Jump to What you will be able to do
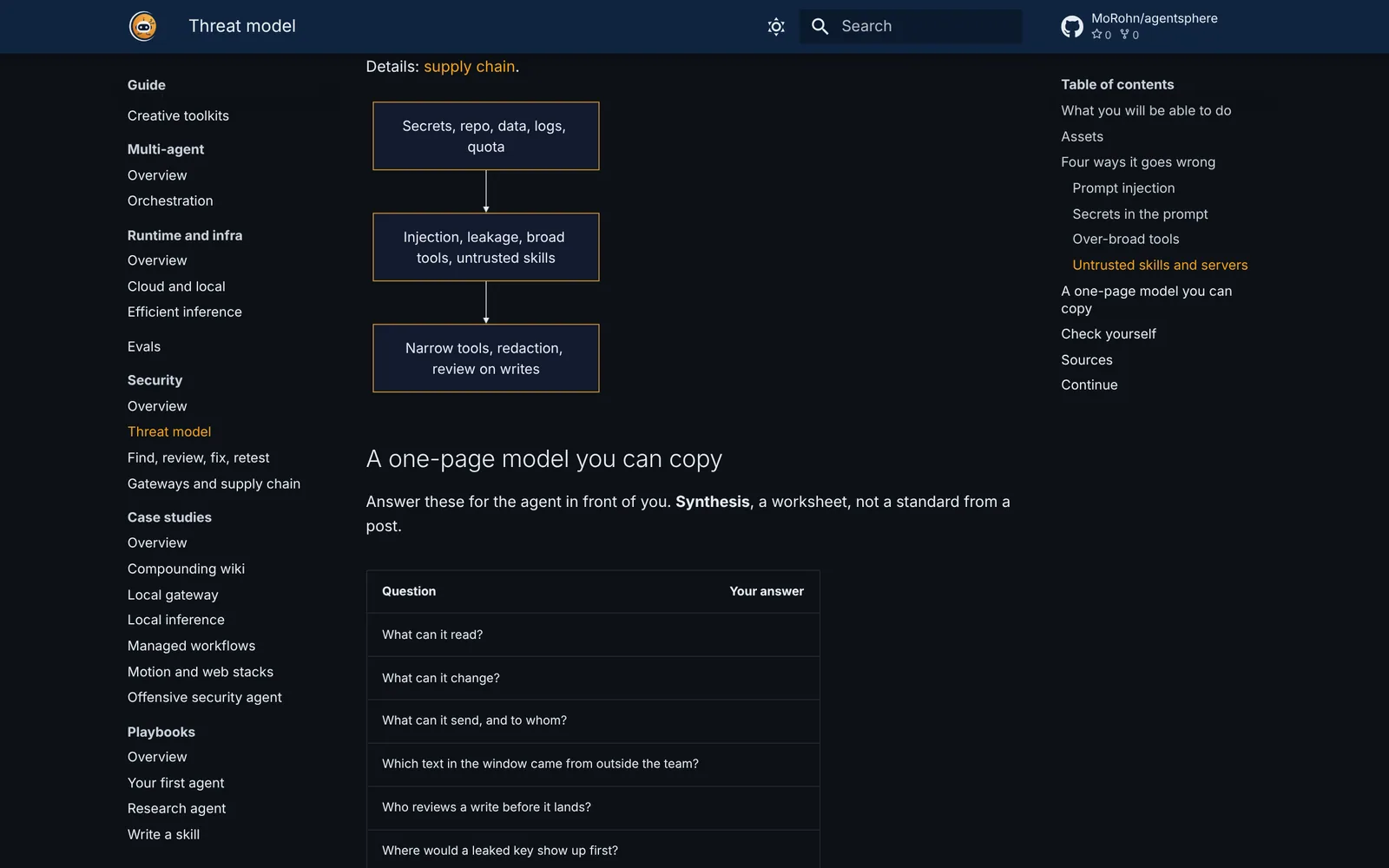Image resolution: width=1389 pixels, height=868 pixels. coord(1146,110)
